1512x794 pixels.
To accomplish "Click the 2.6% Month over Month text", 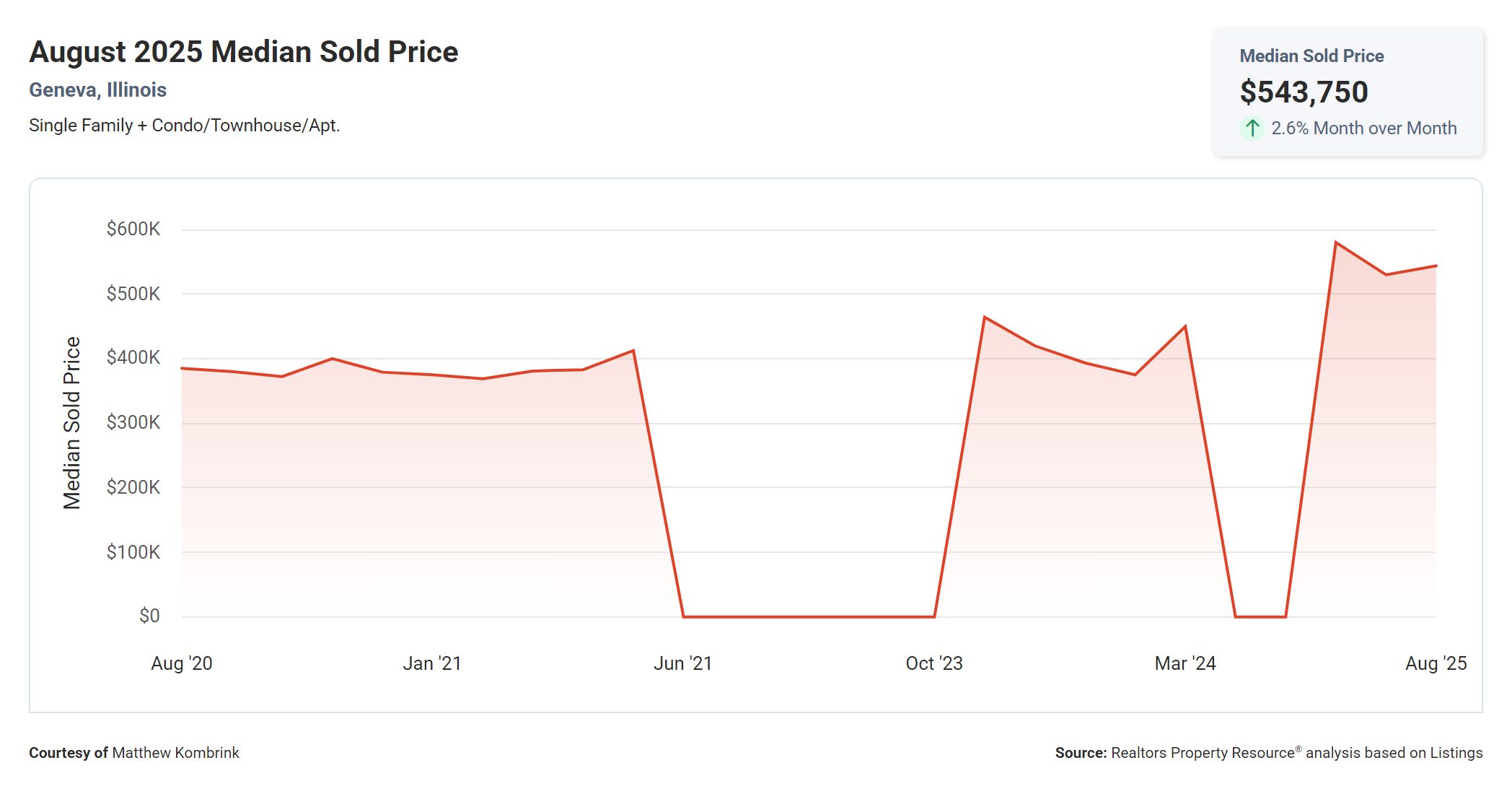I will pyautogui.click(x=1363, y=128).
